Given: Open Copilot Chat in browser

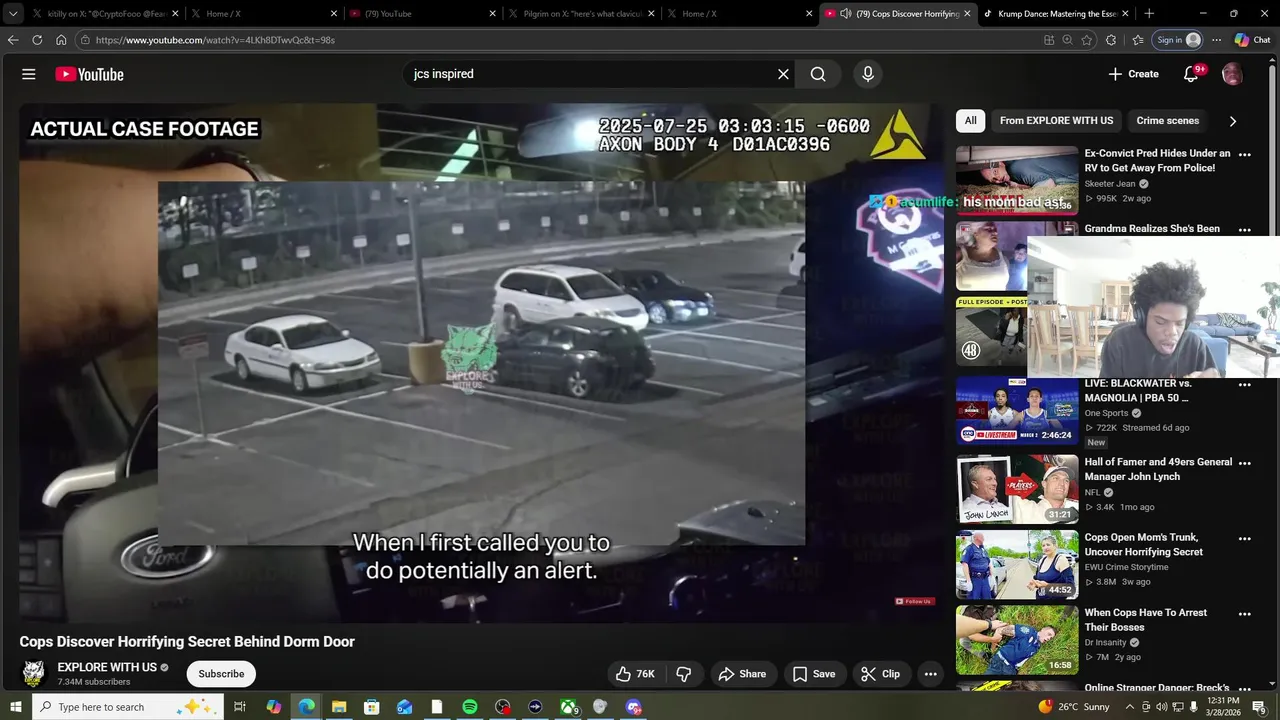Looking at the screenshot, I should (1252, 40).
